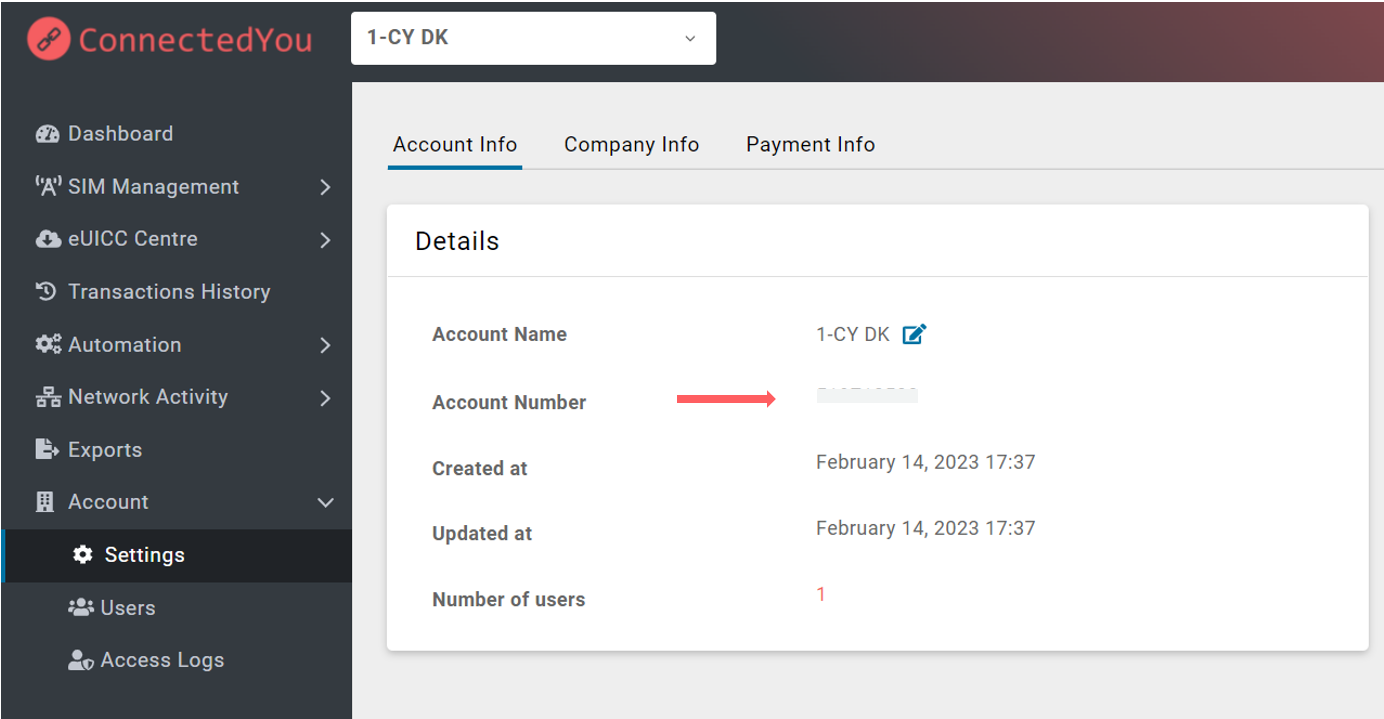Click the SIM Management antenna icon
This screenshot has height=719, width=1384.
click(x=47, y=187)
